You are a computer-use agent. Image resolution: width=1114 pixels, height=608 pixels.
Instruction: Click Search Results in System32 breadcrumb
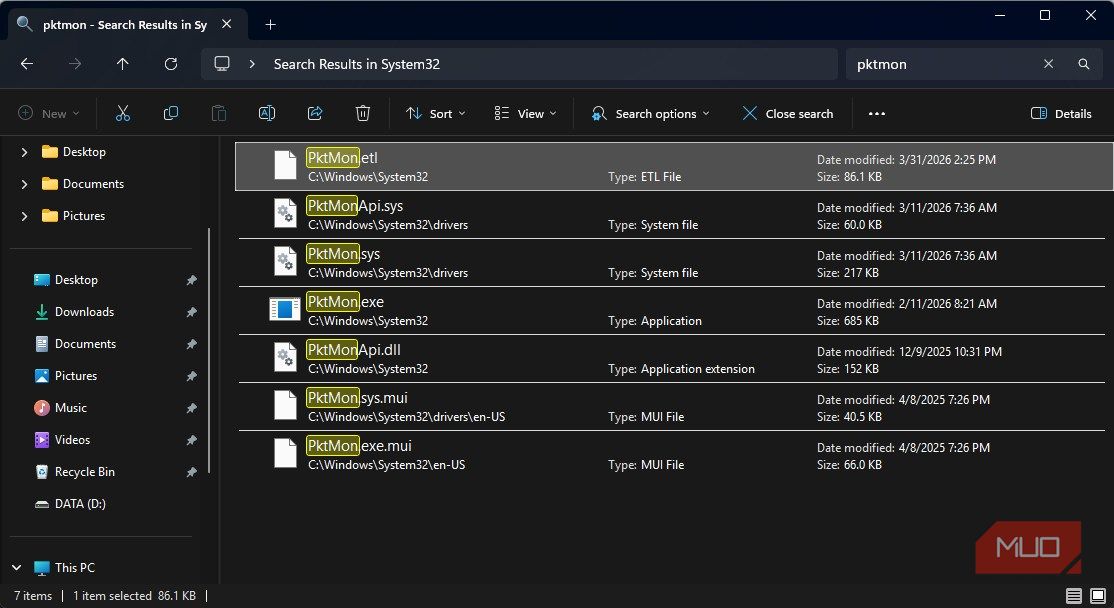(x=357, y=64)
